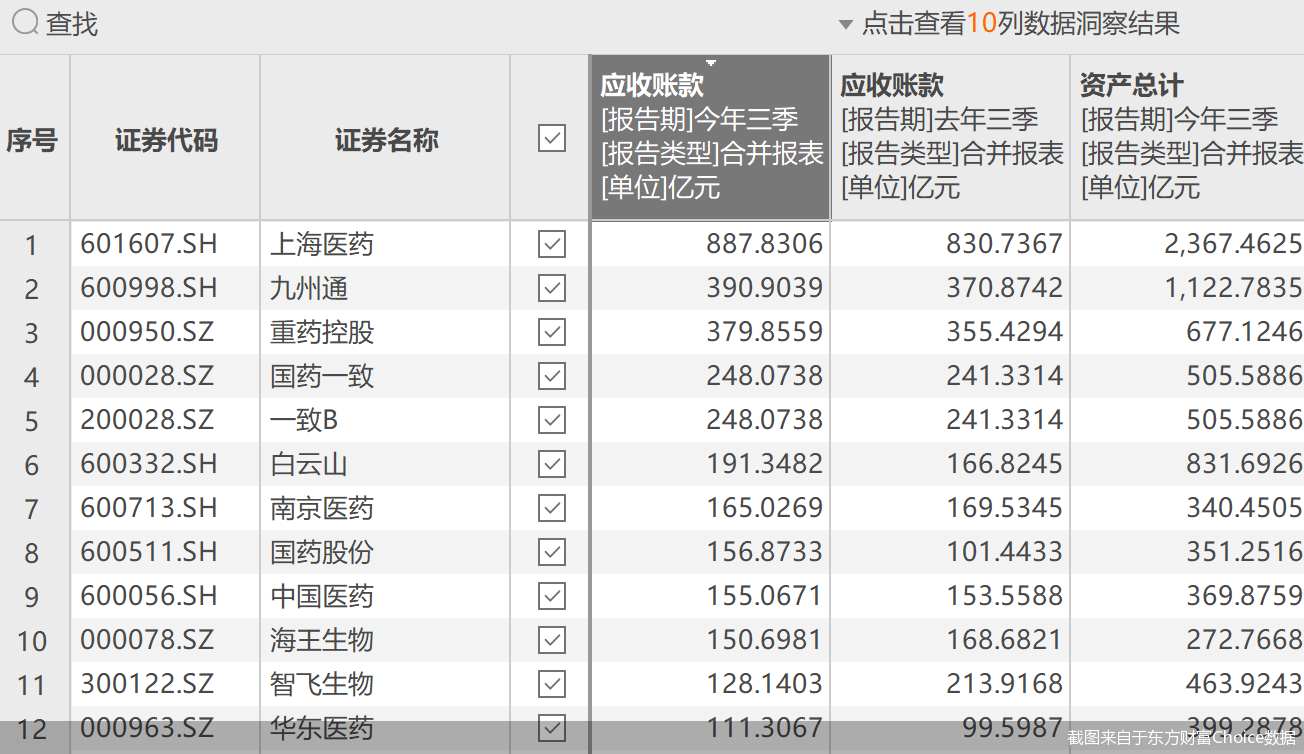
Task: Select the 证券代码 column header
Action: [164, 139]
